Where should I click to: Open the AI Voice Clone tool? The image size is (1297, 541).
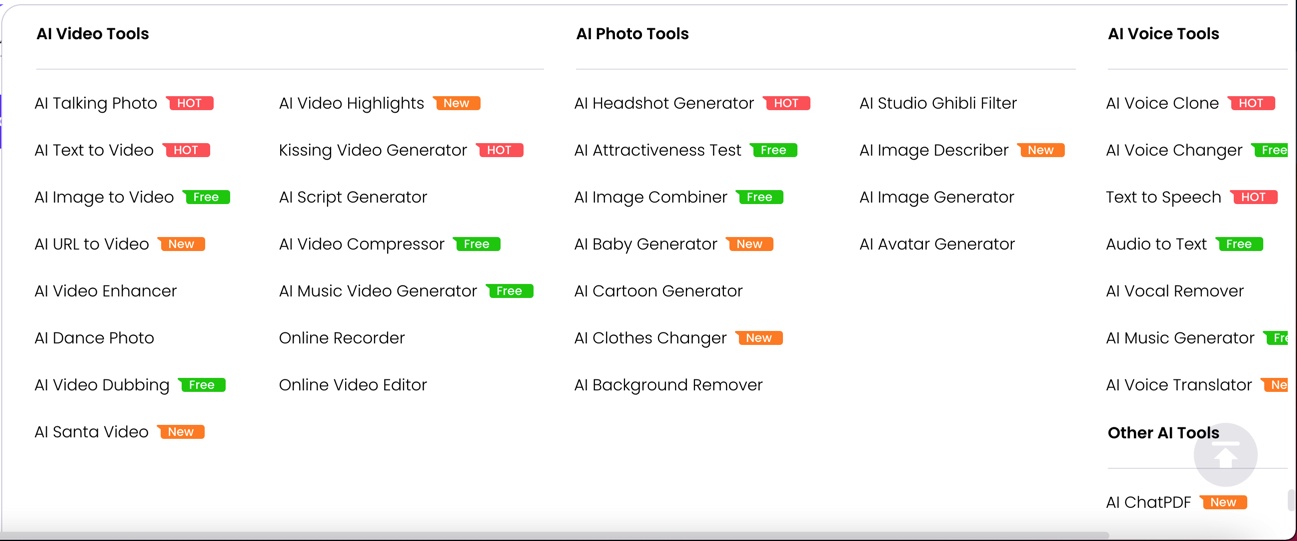coord(1162,103)
